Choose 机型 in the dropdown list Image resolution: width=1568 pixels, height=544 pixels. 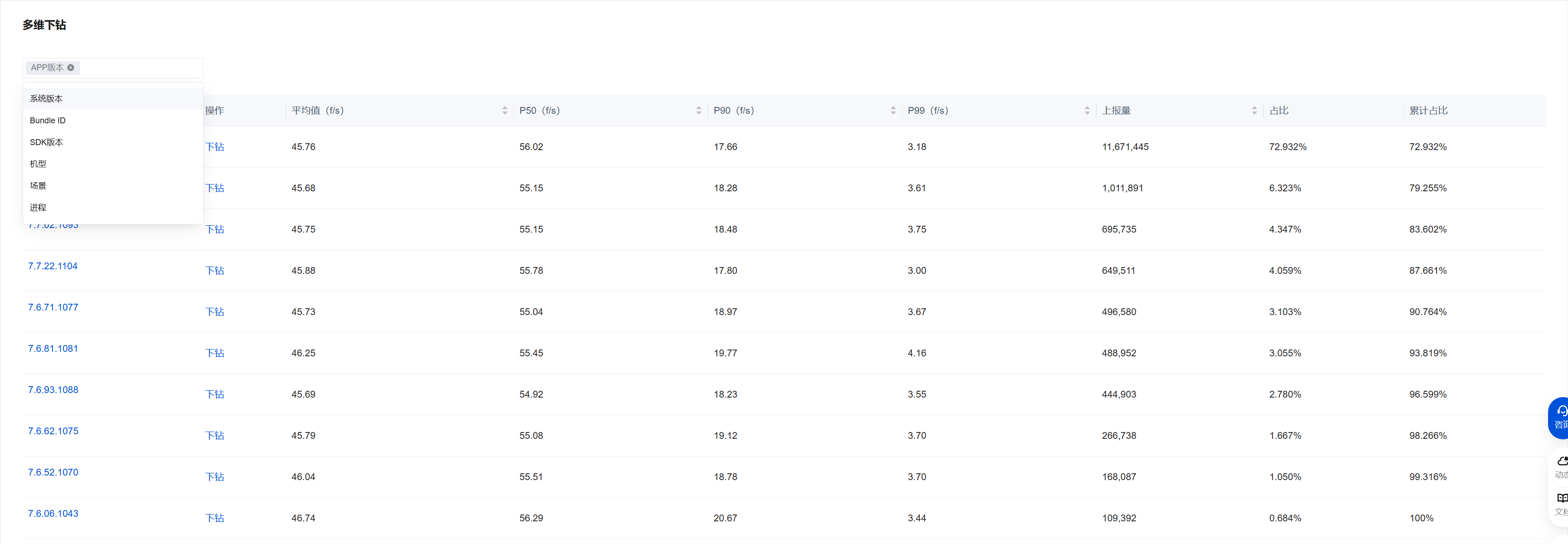[x=38, y=164]
